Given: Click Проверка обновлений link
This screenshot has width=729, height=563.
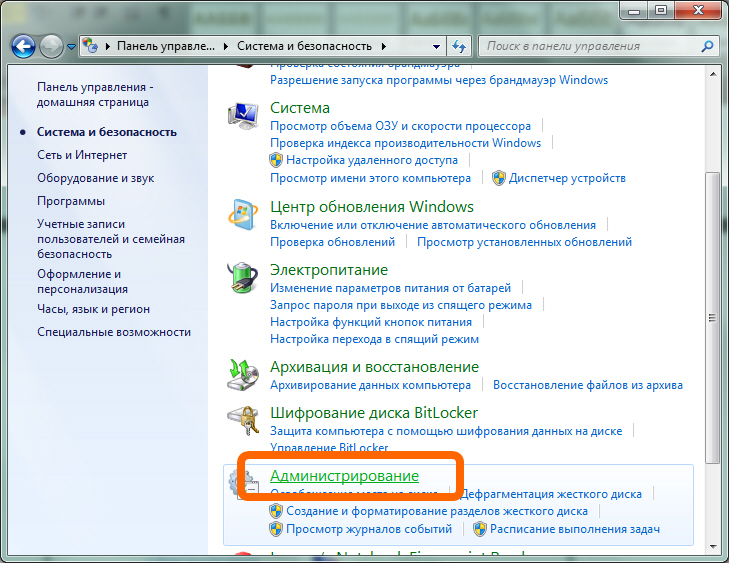Looking at the screenshot, I should tap(332, 242).
